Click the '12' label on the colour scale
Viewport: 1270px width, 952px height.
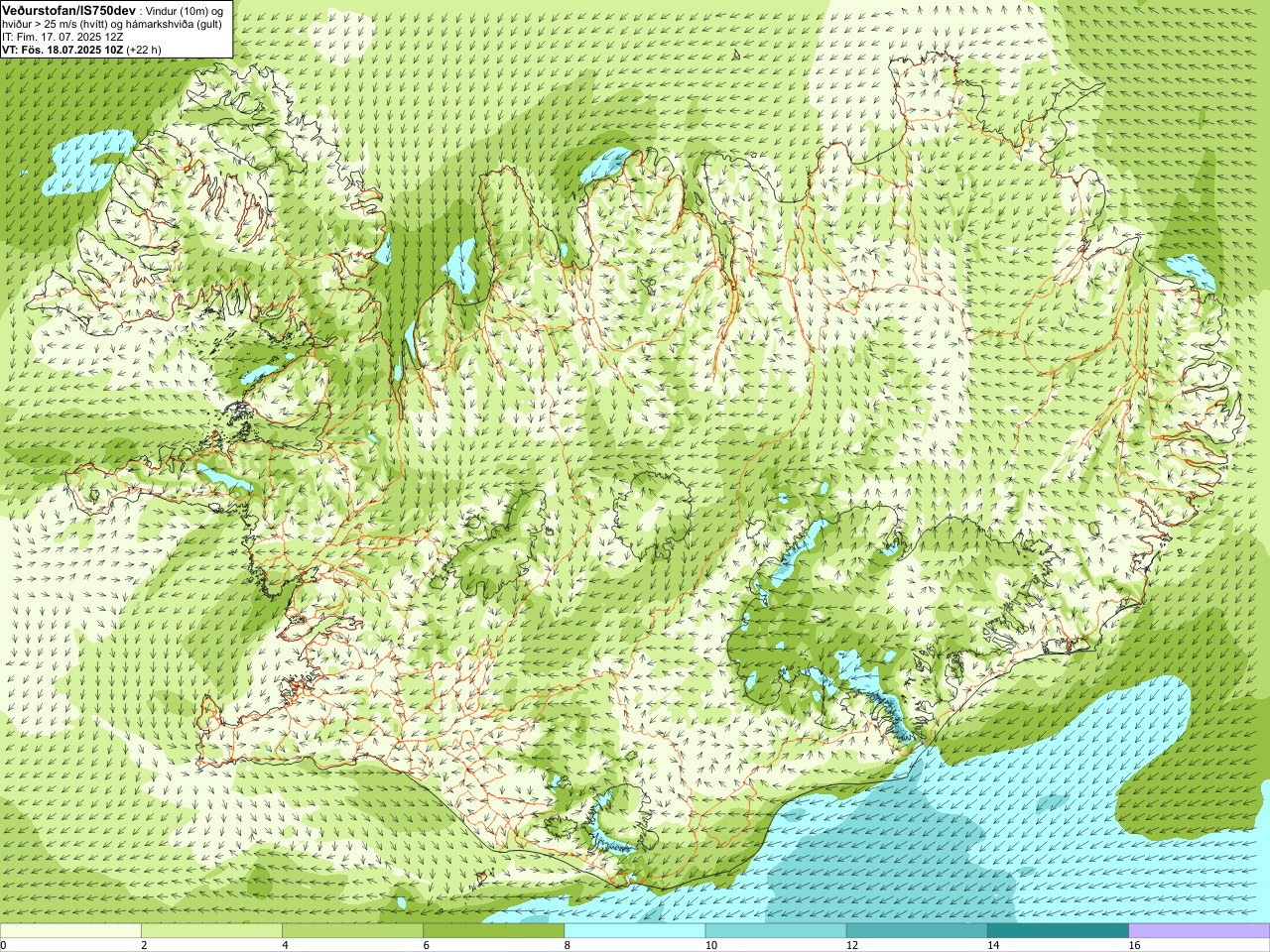(852, 945)
